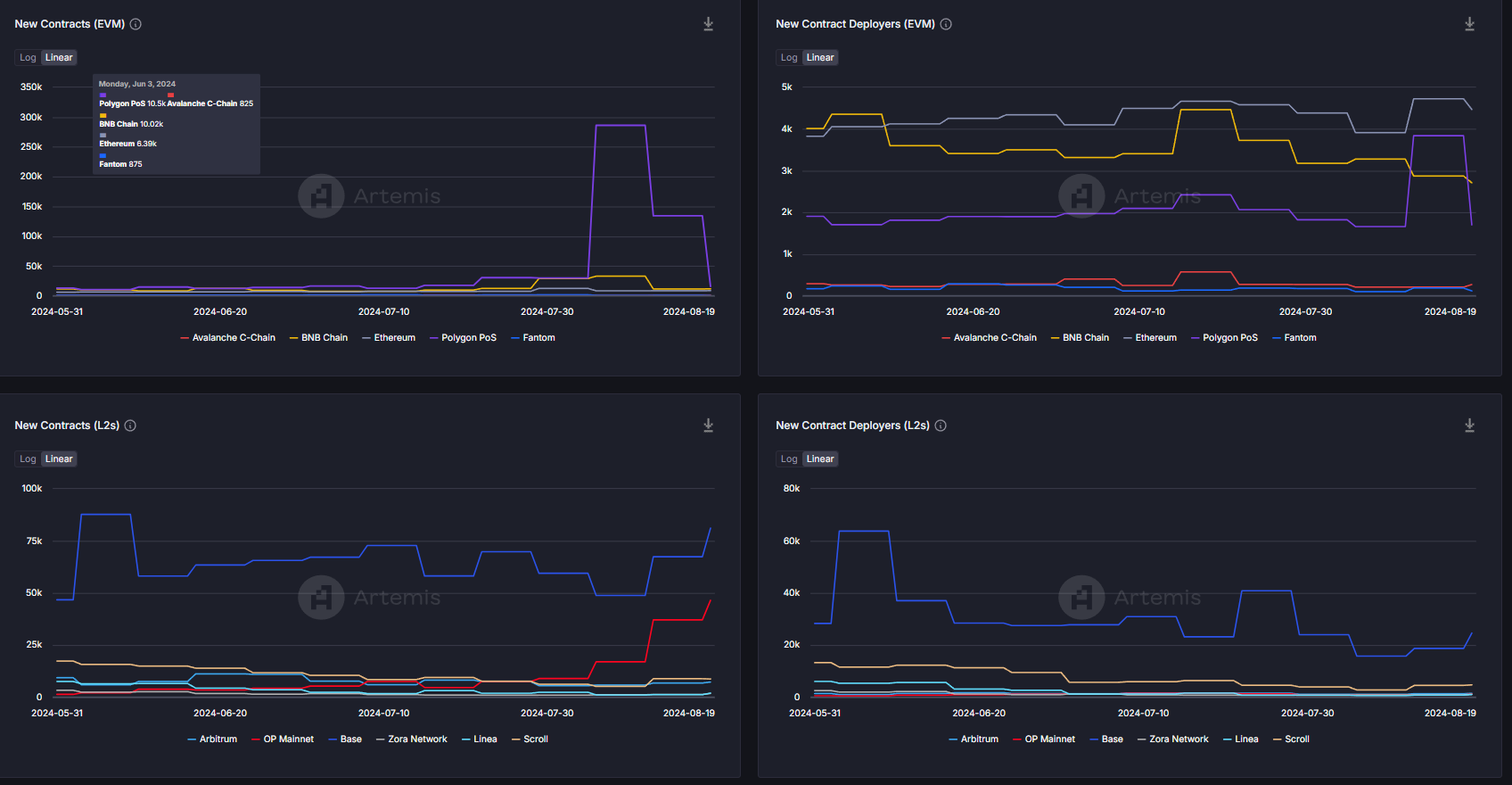
Task: Click Base line peak in Deployers (L2s) chart
Action: click(864, 532)
